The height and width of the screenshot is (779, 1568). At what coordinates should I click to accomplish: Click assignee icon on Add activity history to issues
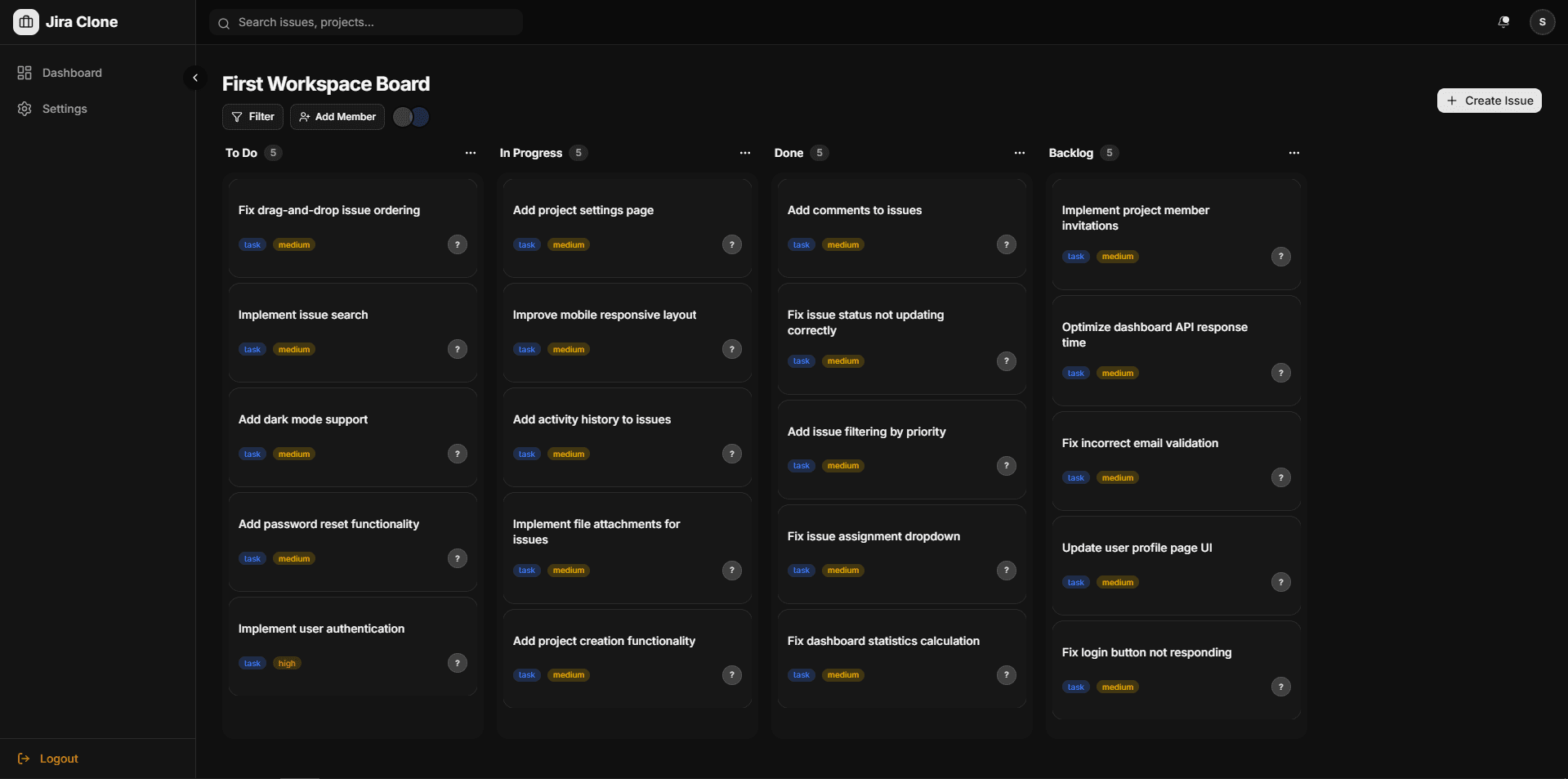732,454
